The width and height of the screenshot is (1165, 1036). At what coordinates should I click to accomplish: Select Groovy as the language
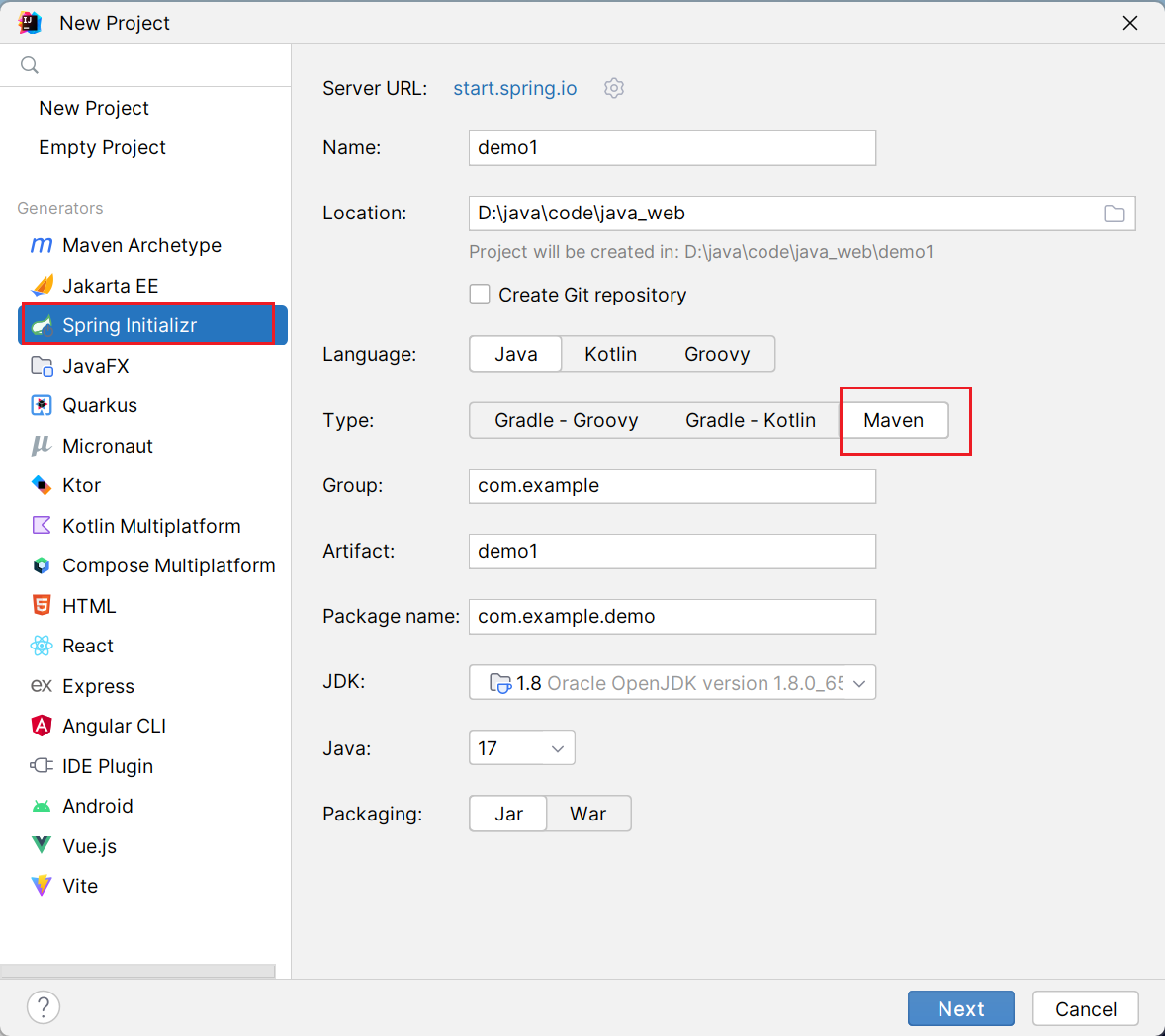717,354
